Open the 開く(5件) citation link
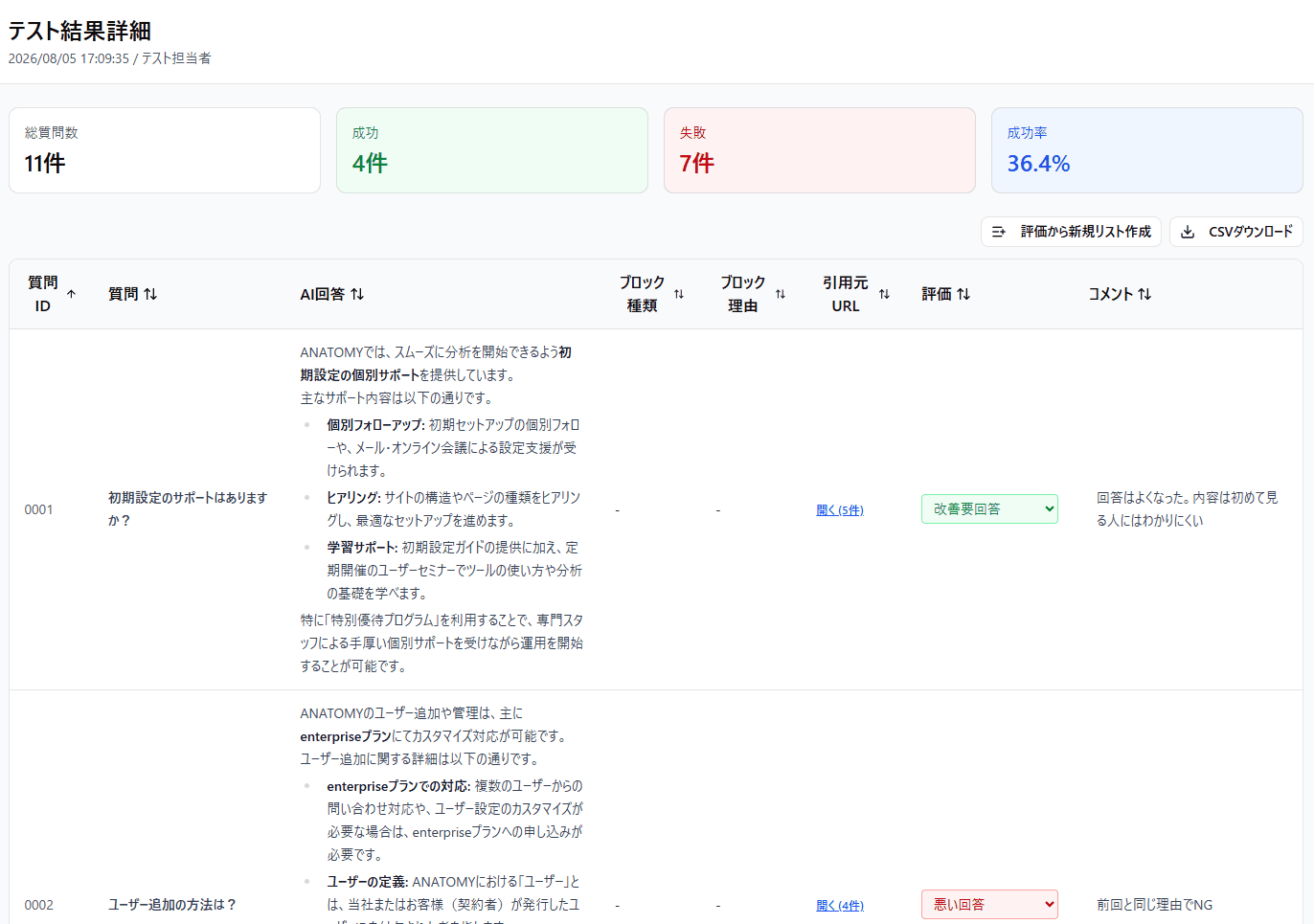 840,510
